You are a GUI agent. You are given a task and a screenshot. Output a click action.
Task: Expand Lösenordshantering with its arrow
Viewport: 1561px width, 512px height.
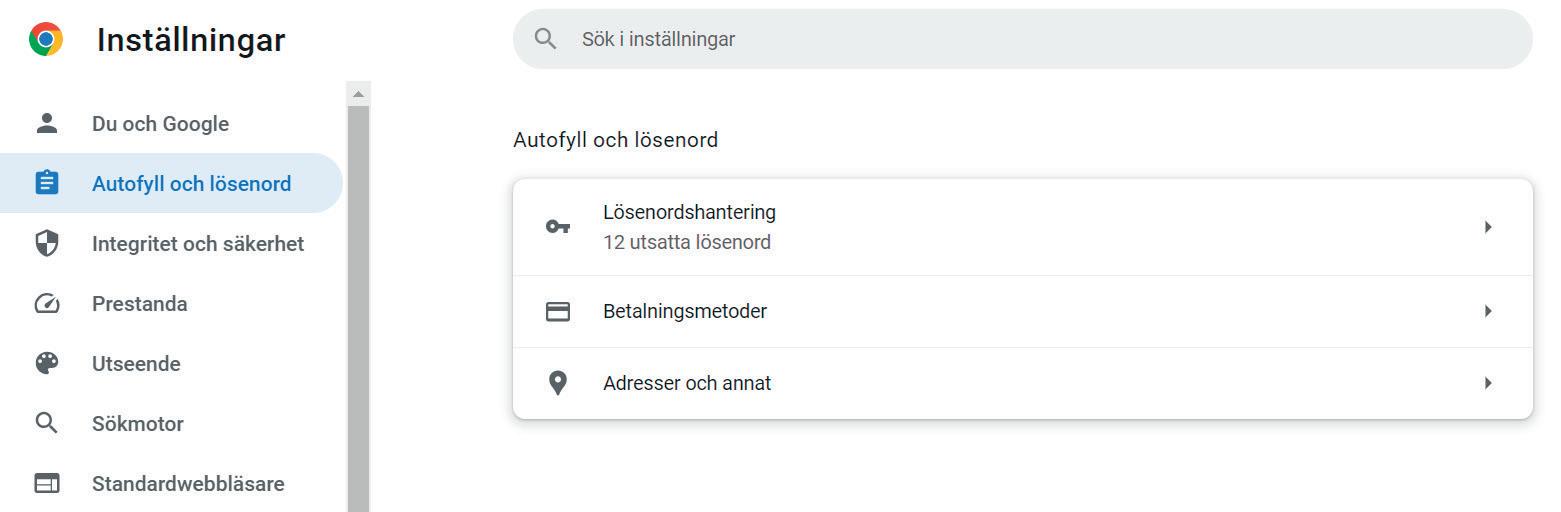point(1488,227)
